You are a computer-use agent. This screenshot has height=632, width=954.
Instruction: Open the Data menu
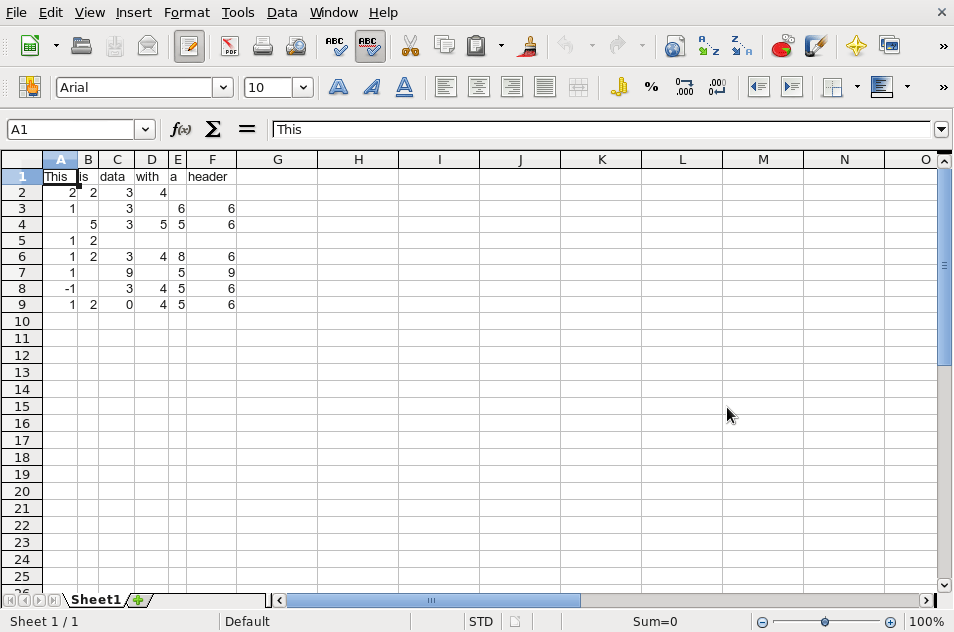coord(281,12)
